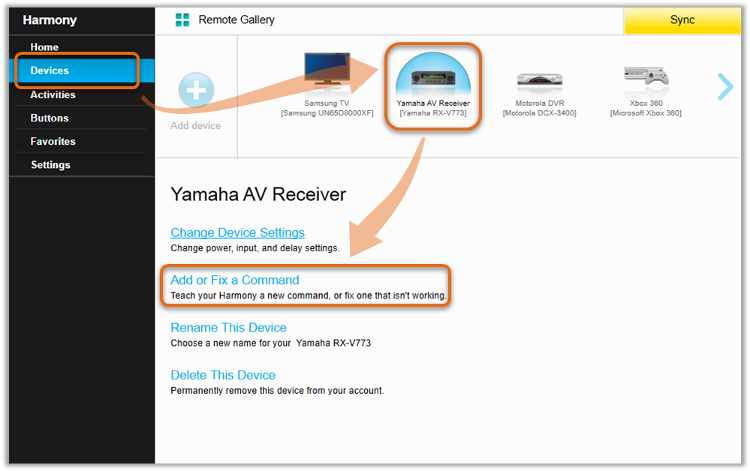
Task: Click the [Samsung UN65D8000XF] model text
Action: click(x=327, y=113)
